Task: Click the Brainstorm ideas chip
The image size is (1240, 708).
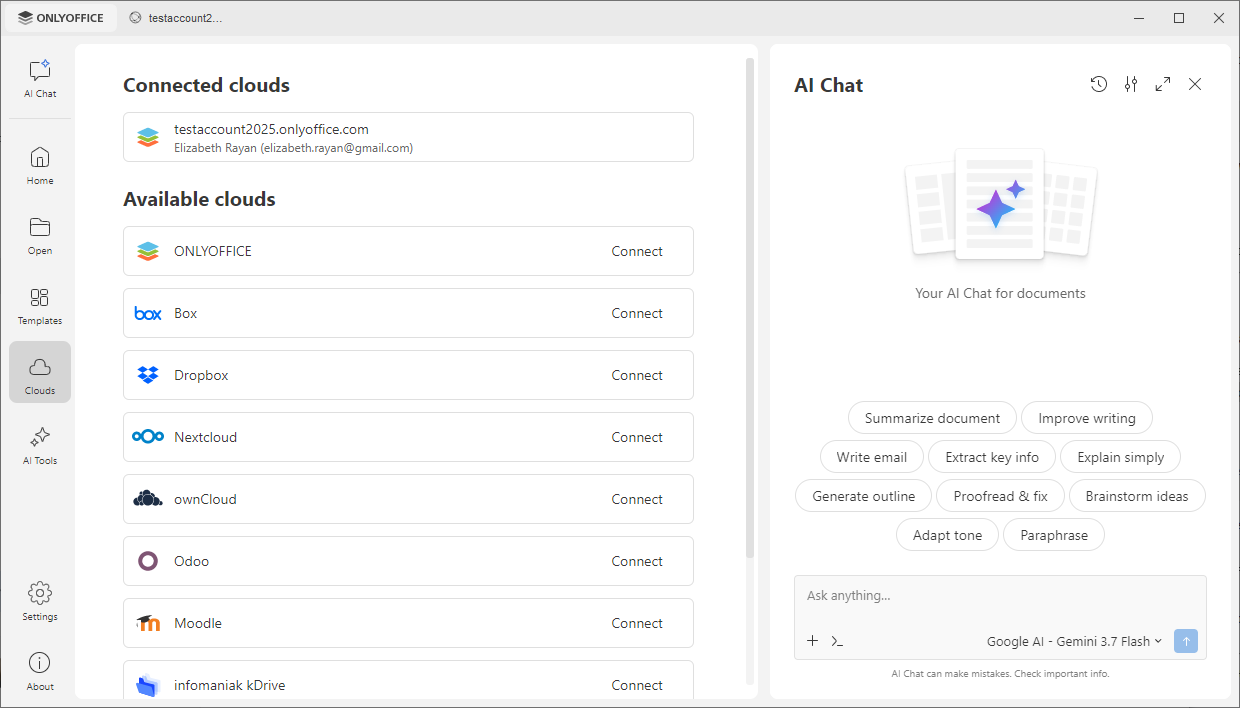Action: (1137, 496)
